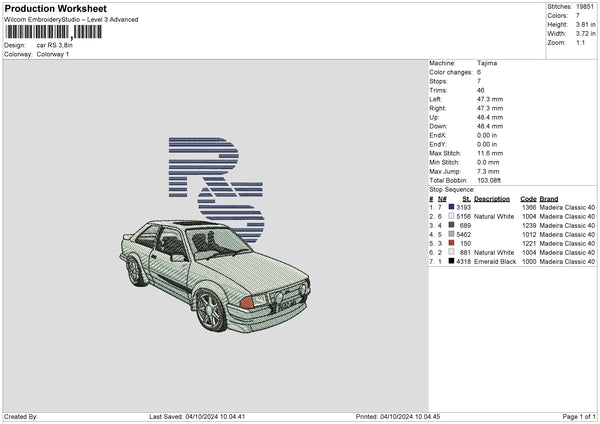Click the white swatch in stop sequence row 2
This screenshot has height=424, width=600.
point(452,216)
